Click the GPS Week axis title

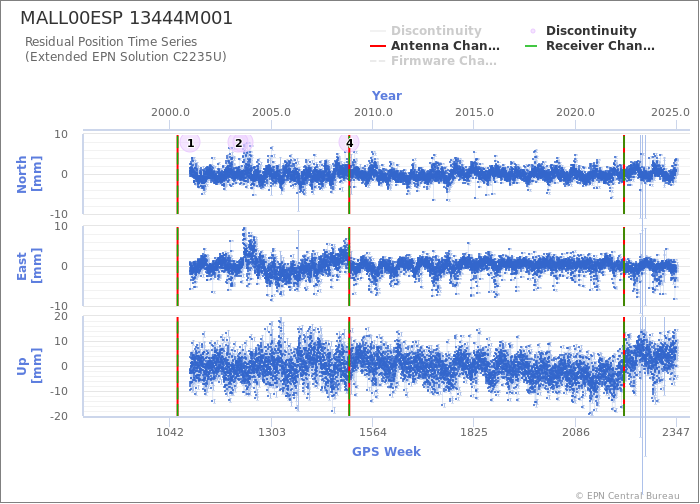coord(386,451)
